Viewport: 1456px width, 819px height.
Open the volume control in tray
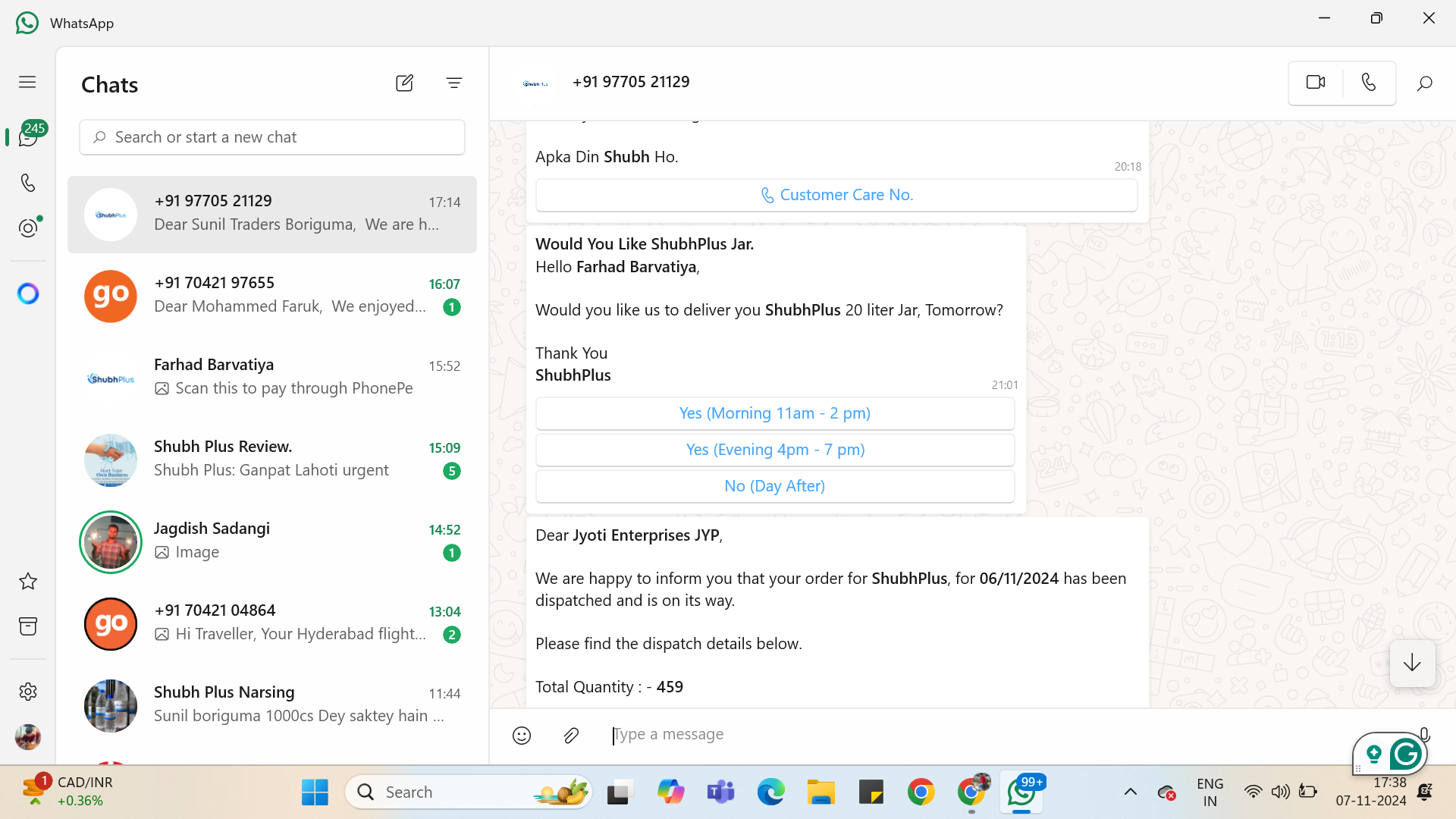tap(1280, 792)
